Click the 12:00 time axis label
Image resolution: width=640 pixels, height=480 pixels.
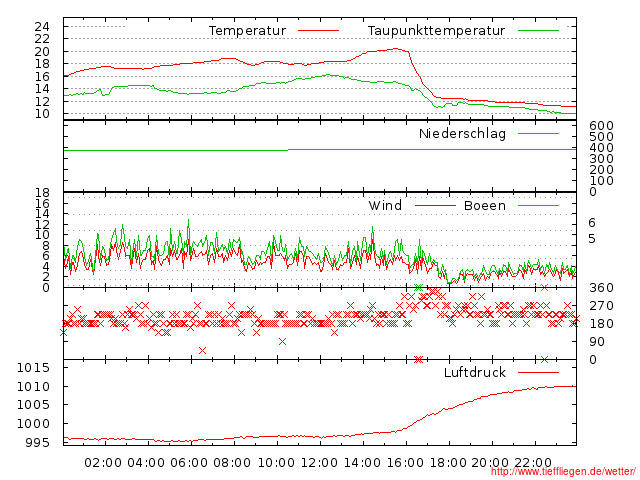(319, 463)
